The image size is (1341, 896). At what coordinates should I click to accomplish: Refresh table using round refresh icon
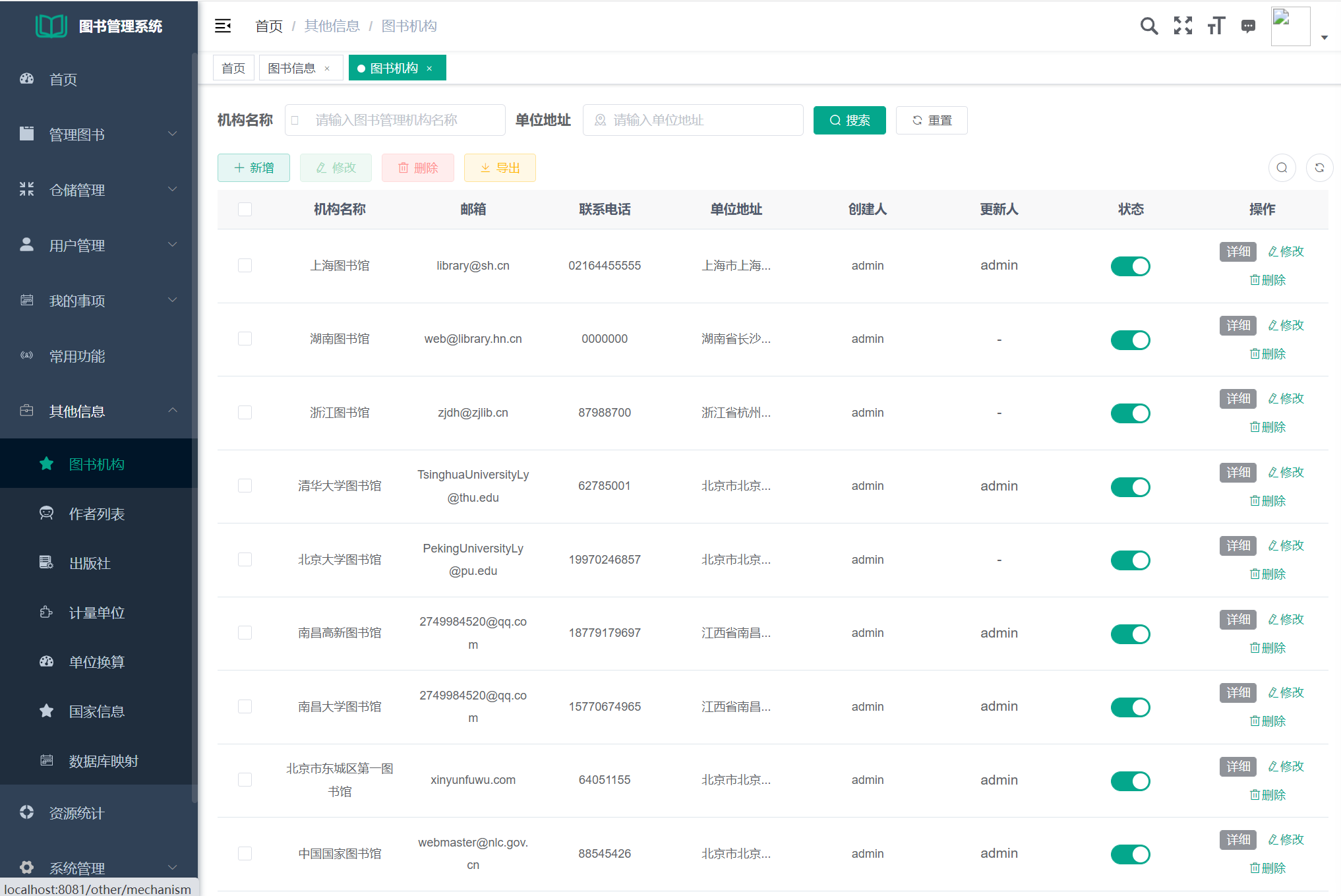(1319, 167)
